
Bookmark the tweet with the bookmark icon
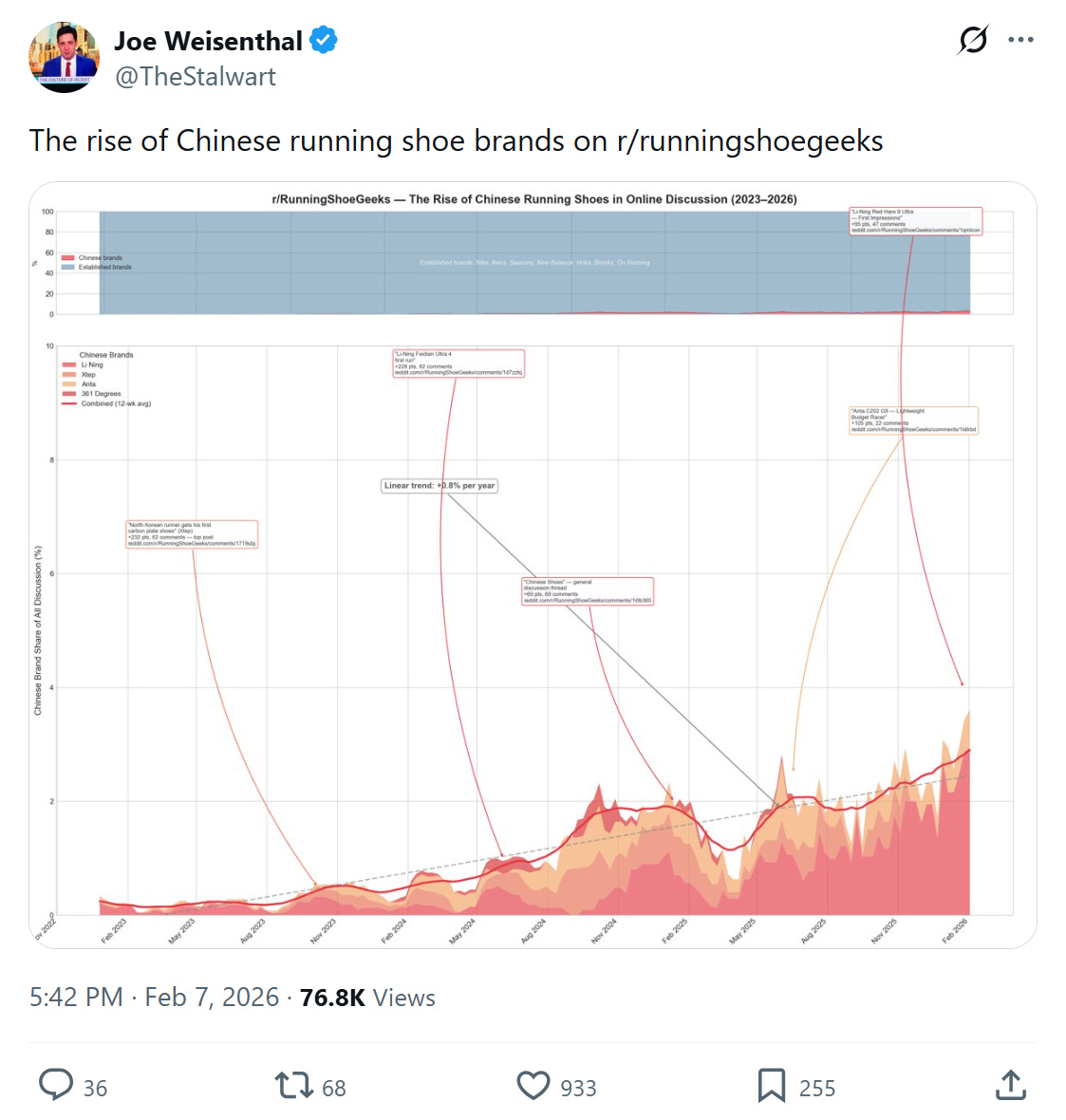click(772, 1086)
